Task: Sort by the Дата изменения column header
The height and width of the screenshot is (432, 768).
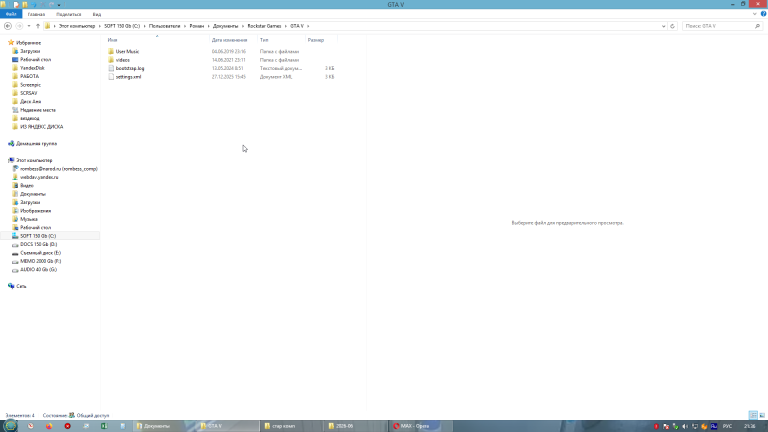Action: coord(233,40)
